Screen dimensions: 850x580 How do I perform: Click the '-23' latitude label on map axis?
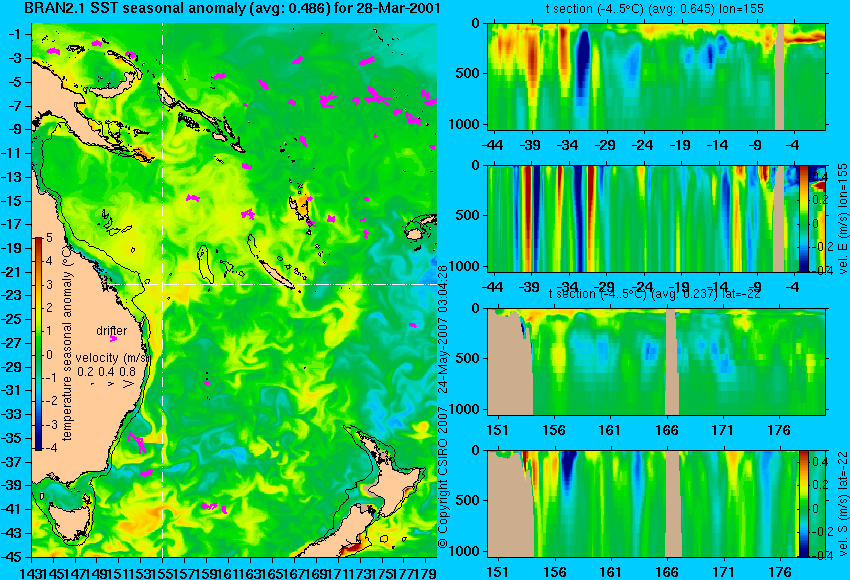[x=11, y=296]
